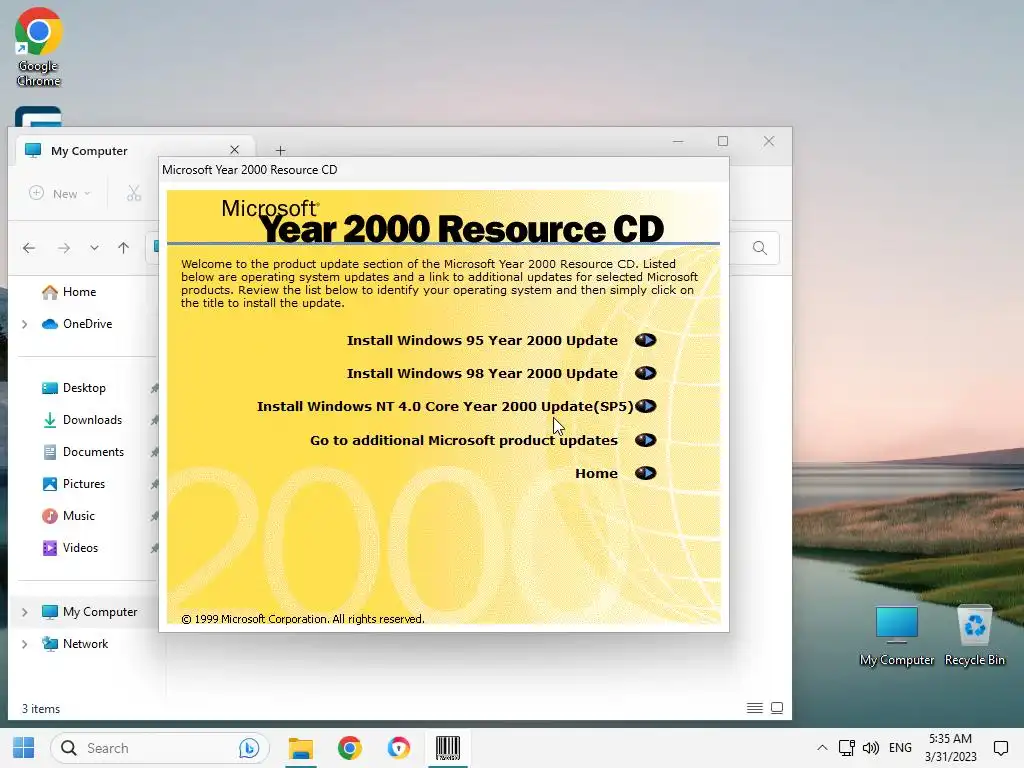Click arrow button beside Windows NT 4.0 Update

click(x=645, y=406)
